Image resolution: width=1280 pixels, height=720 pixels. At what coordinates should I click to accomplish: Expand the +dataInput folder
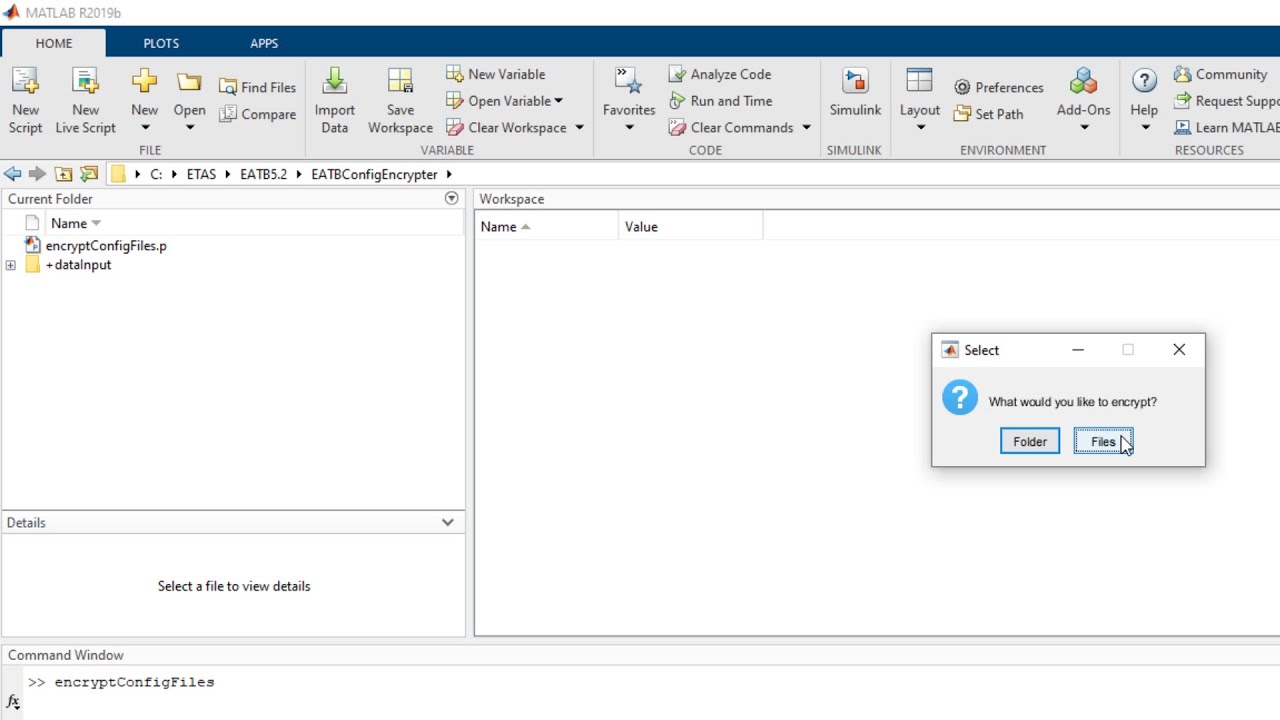click(x=10, y=265)
